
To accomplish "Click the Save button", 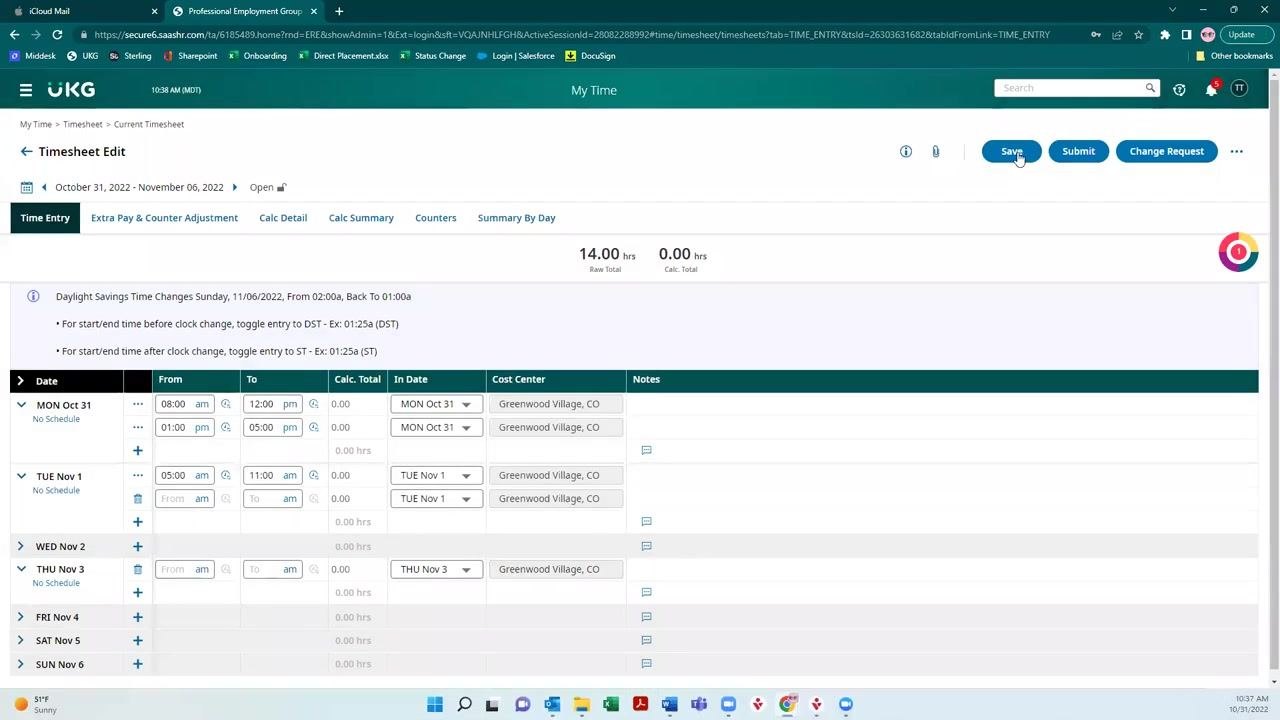I will click(1012, 152).
